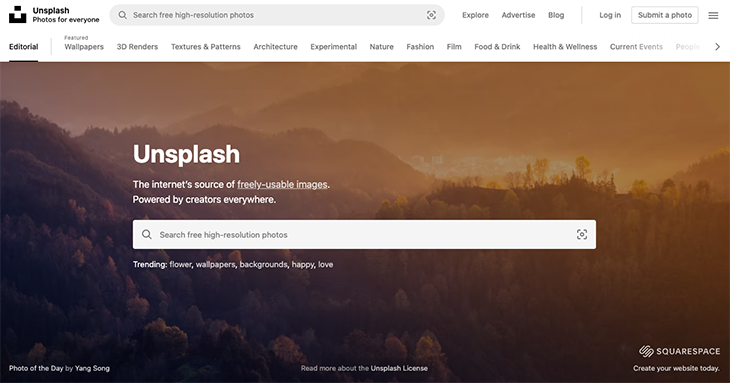Open the Architecture category
The height and width of the screenshot is (383, 730).
pyautogui.click(x=276, y=47)
